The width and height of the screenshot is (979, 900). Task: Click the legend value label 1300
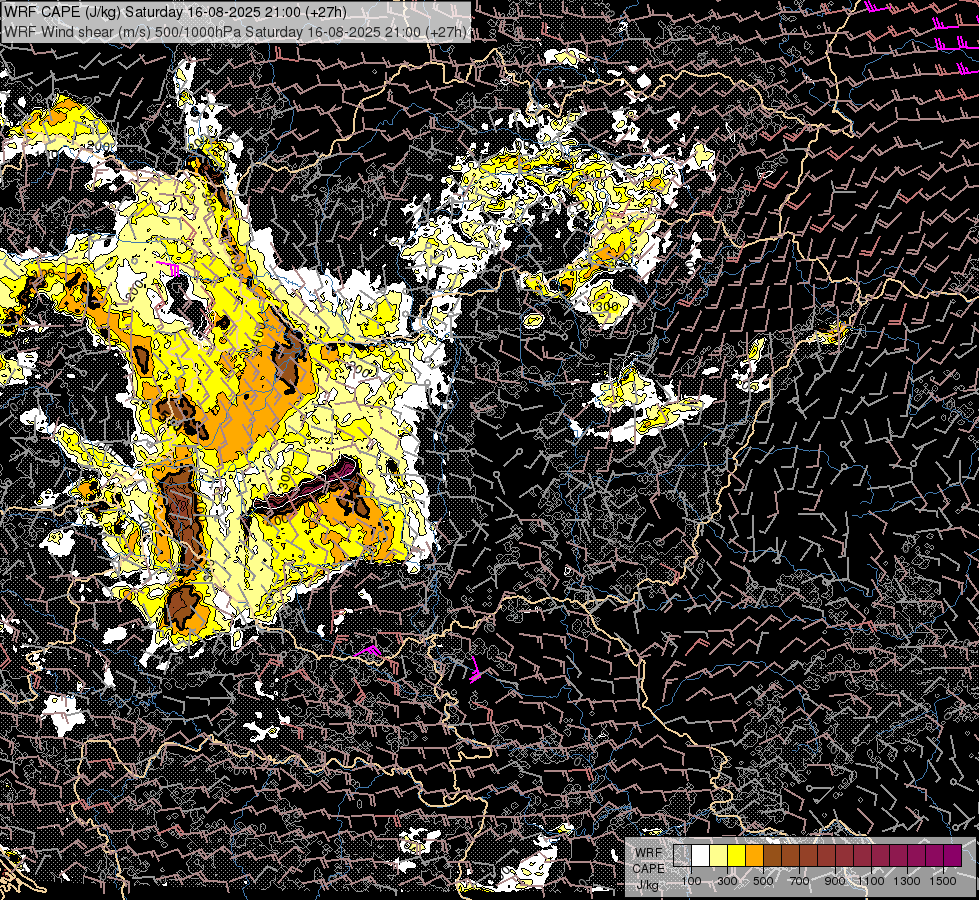(907, 881)
